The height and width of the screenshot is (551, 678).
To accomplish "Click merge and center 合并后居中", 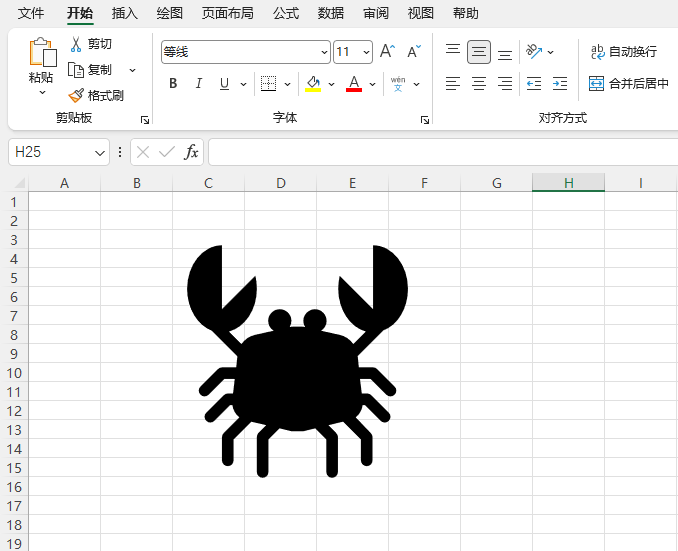I will point(629,83).
